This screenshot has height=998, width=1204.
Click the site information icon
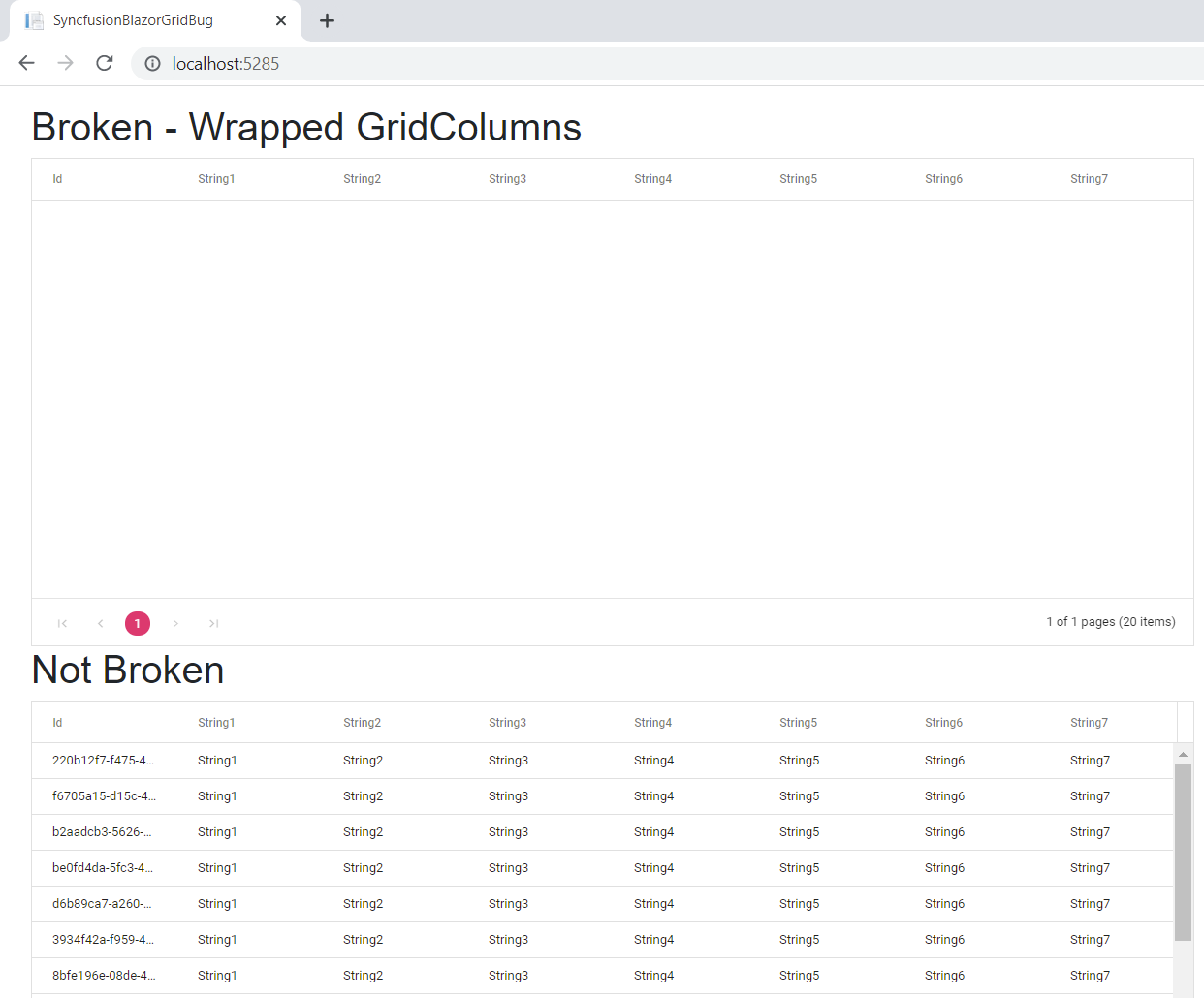pyautogui.click(x=152, y=64)
